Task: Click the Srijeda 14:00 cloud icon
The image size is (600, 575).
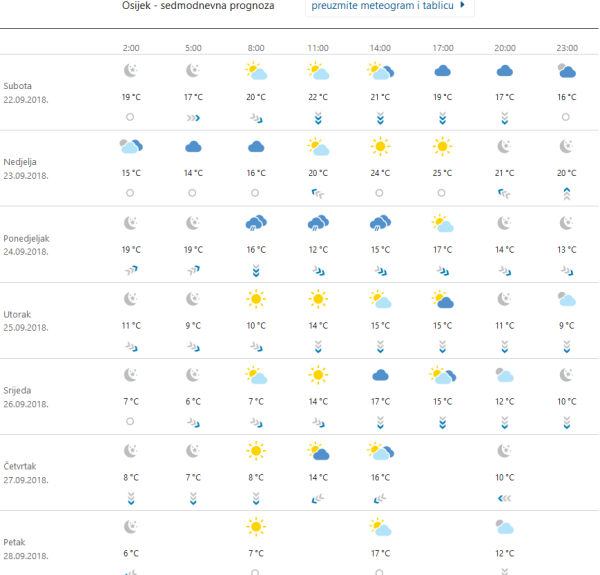Action: (x=380, y=375)
